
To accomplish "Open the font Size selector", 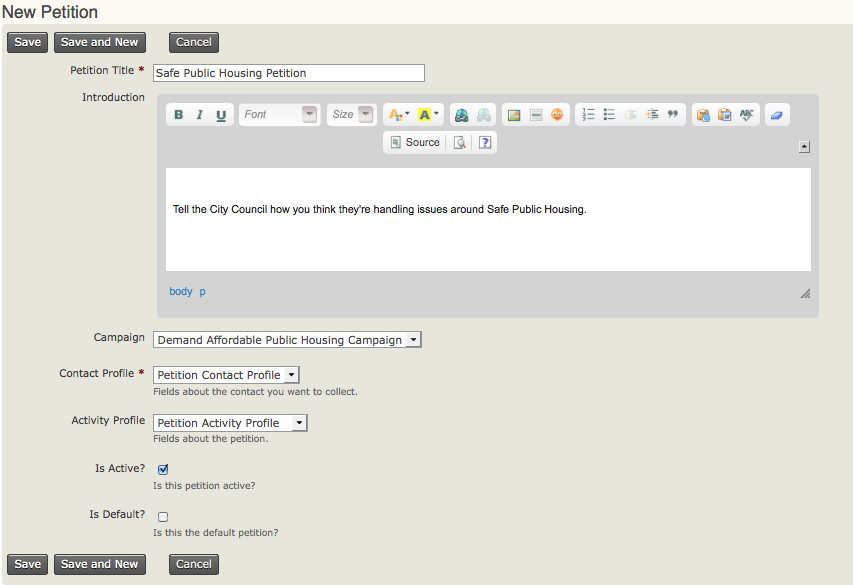I will click(x=350, y=115).
